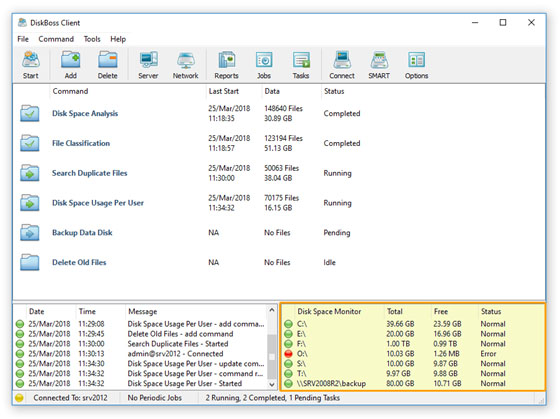560x419 pixels.
Task: Click 'Connected To: srv2012' in status bar
Action: (x=70, y=398)
